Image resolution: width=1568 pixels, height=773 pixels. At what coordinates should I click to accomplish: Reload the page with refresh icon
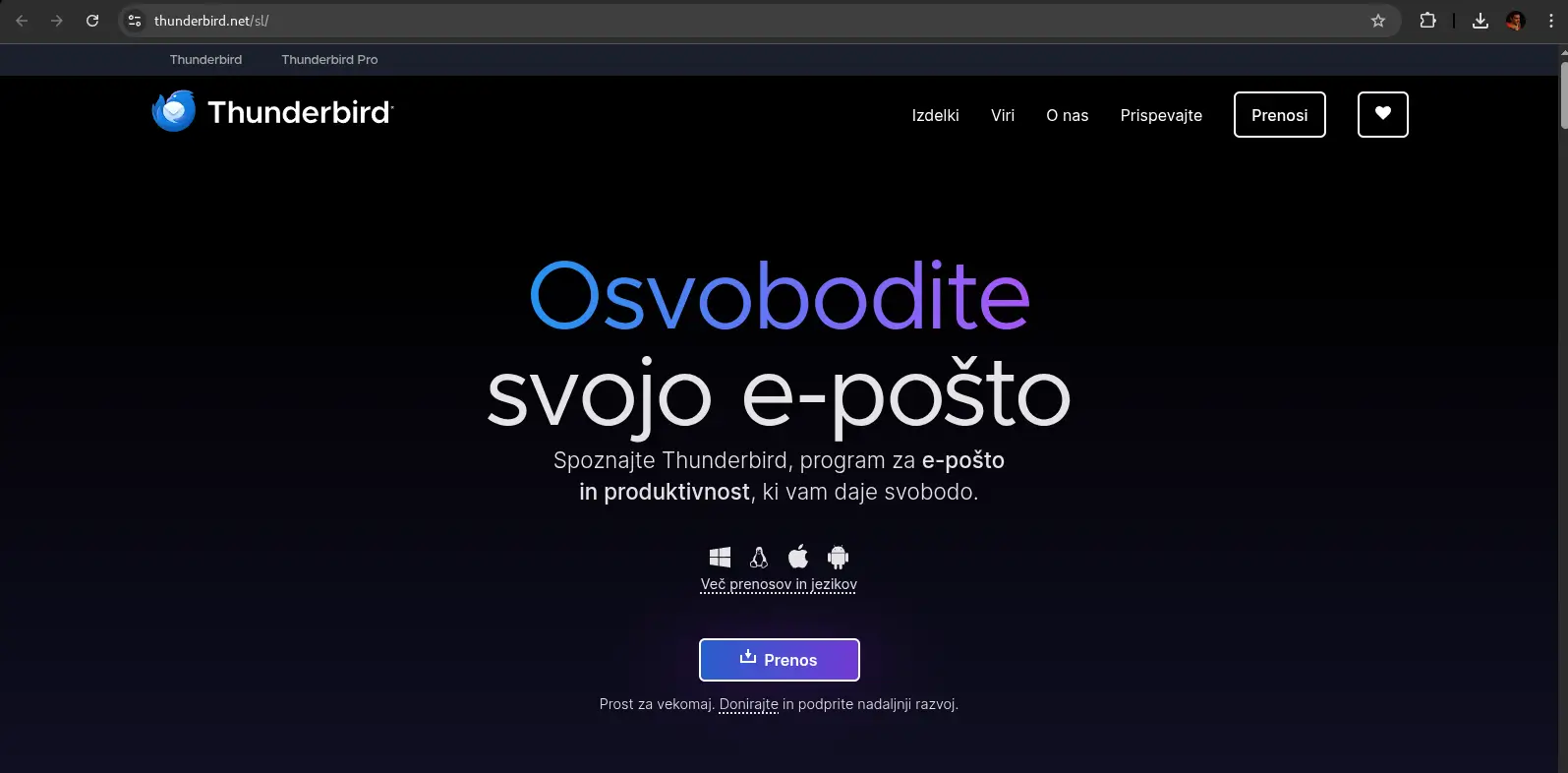92,21
